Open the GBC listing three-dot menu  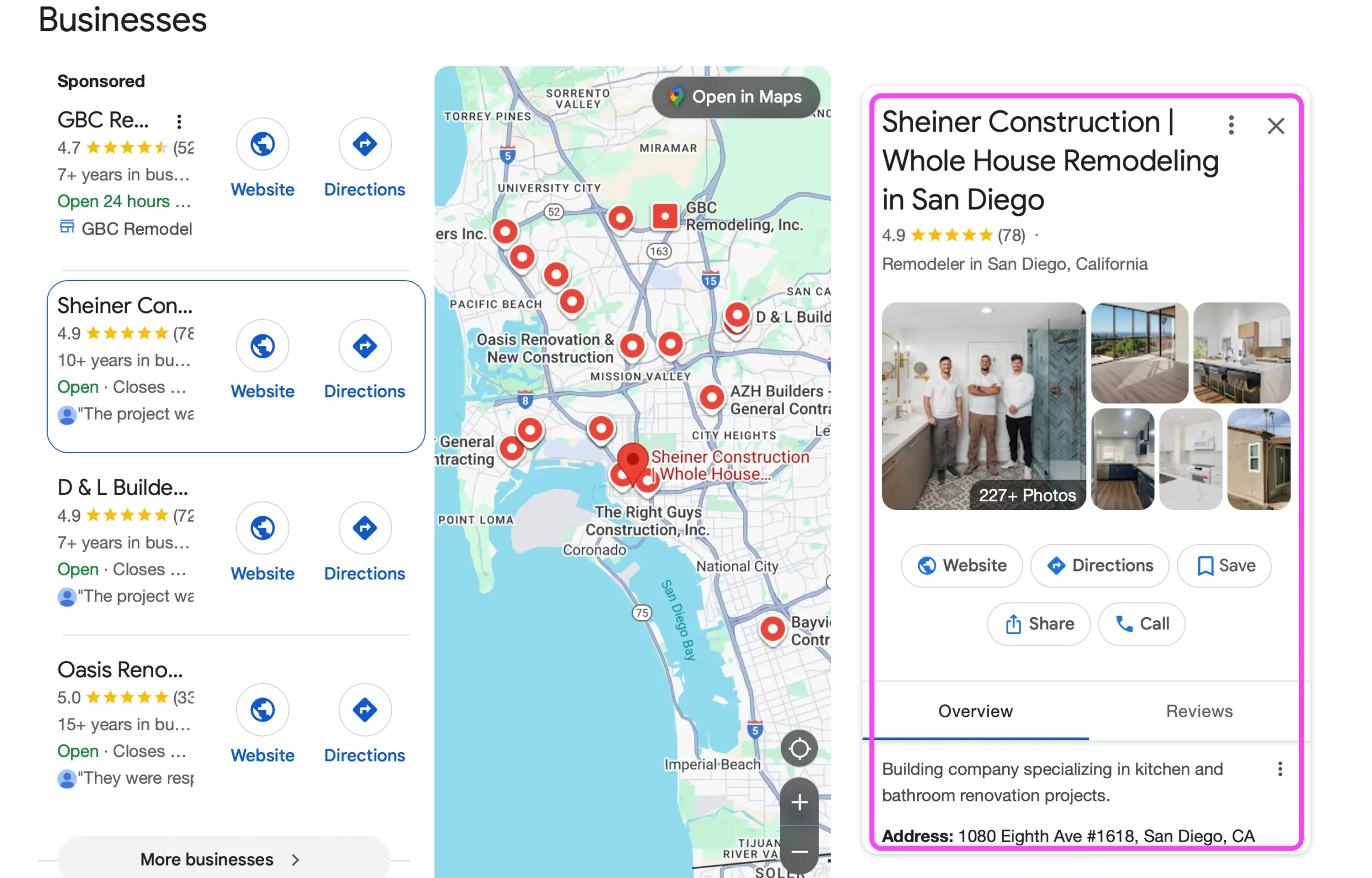[x=179, y=122]
